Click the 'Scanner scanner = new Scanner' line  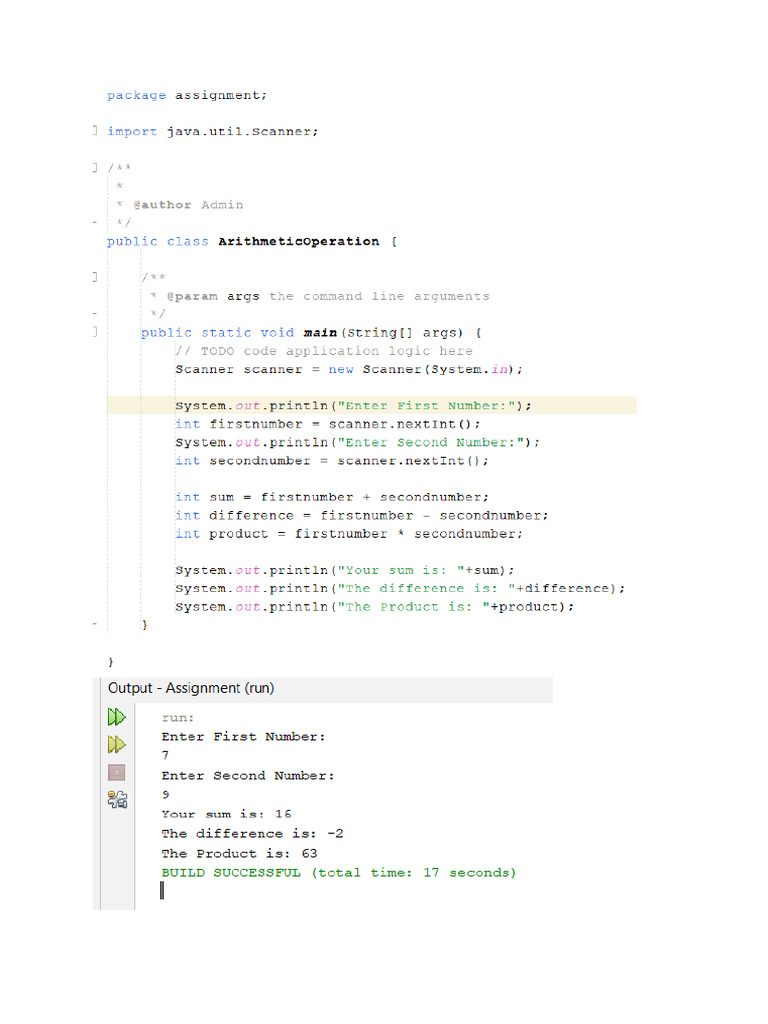(349, 370)
